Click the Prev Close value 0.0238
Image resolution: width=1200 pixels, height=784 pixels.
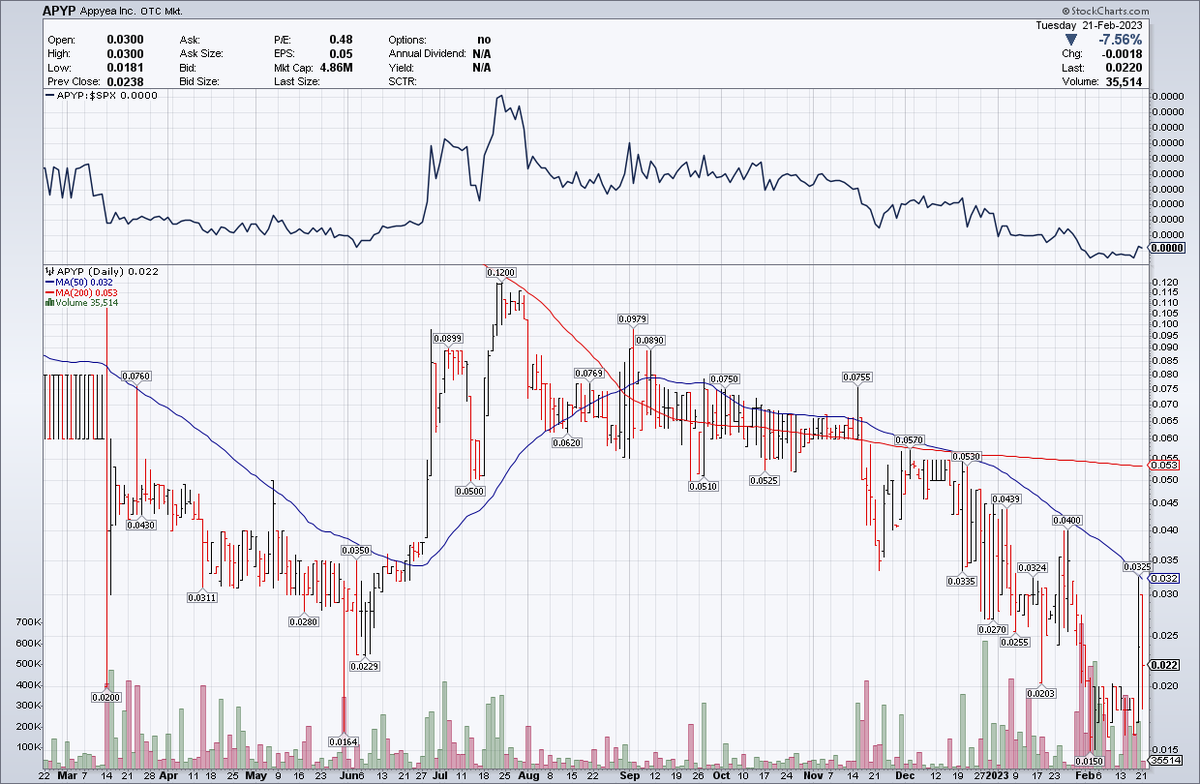125,81
